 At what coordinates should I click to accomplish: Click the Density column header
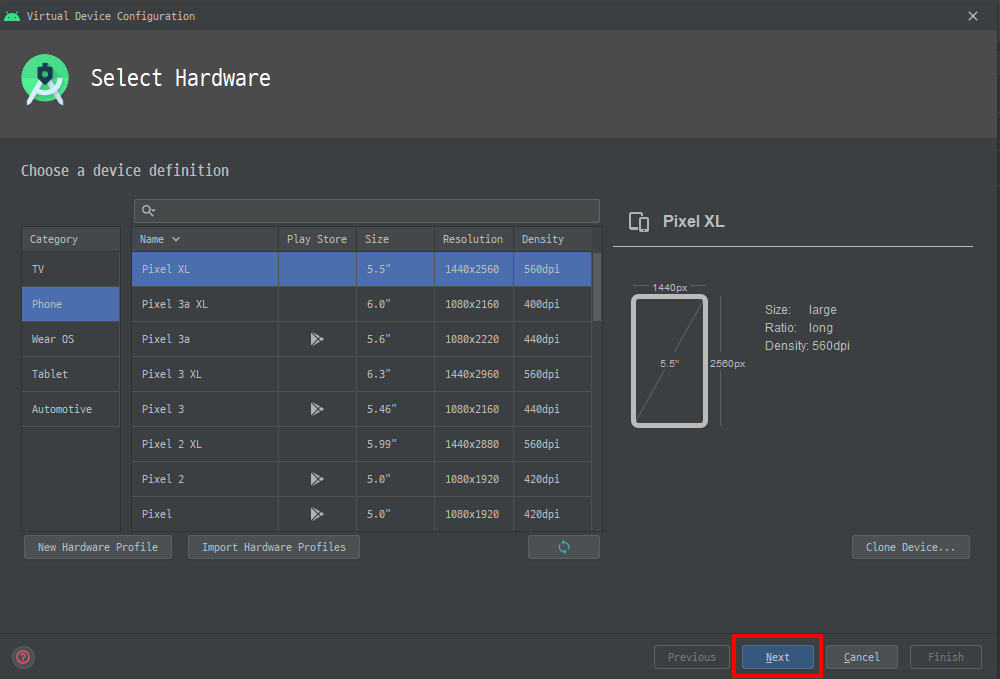[x=552, y=239]
